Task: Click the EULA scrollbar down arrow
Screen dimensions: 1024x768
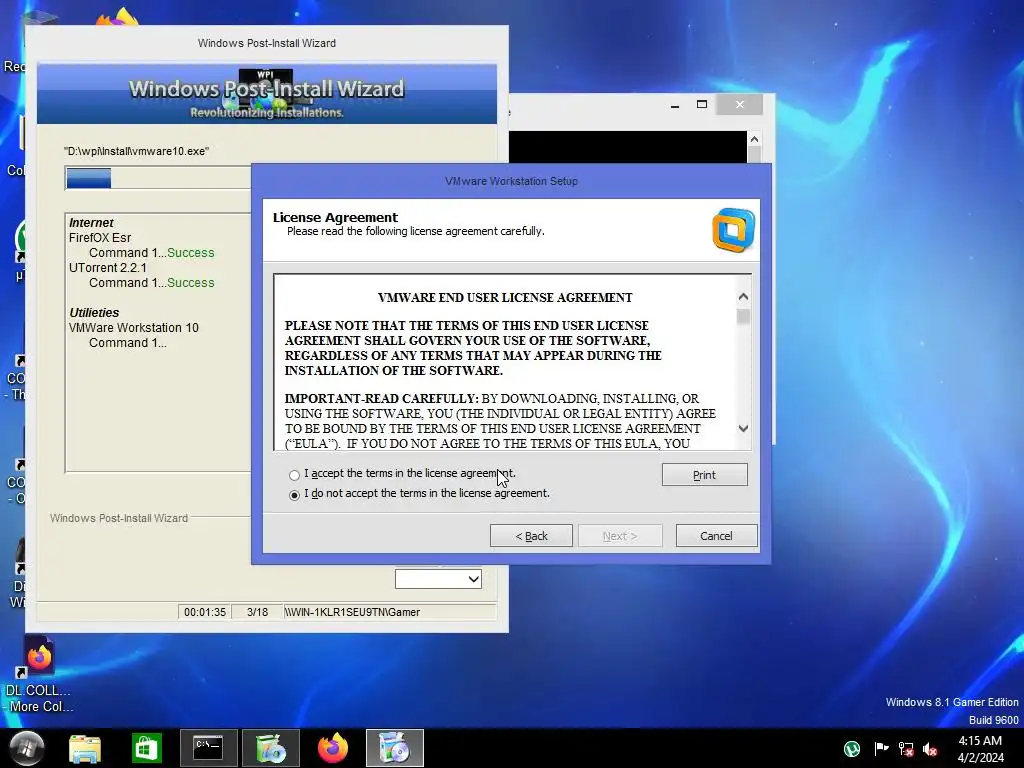Action: tap(743, 428)
